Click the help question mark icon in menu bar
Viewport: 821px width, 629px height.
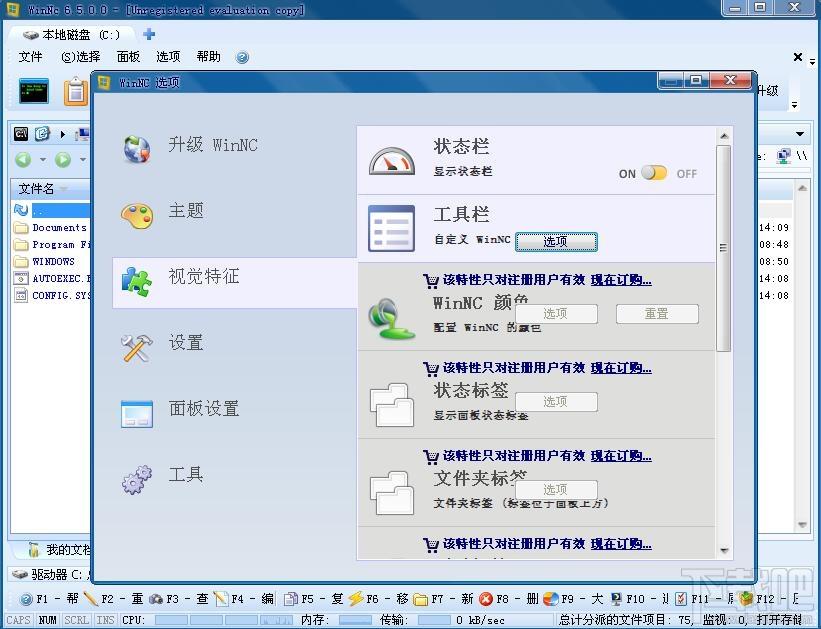coord(242,57)
